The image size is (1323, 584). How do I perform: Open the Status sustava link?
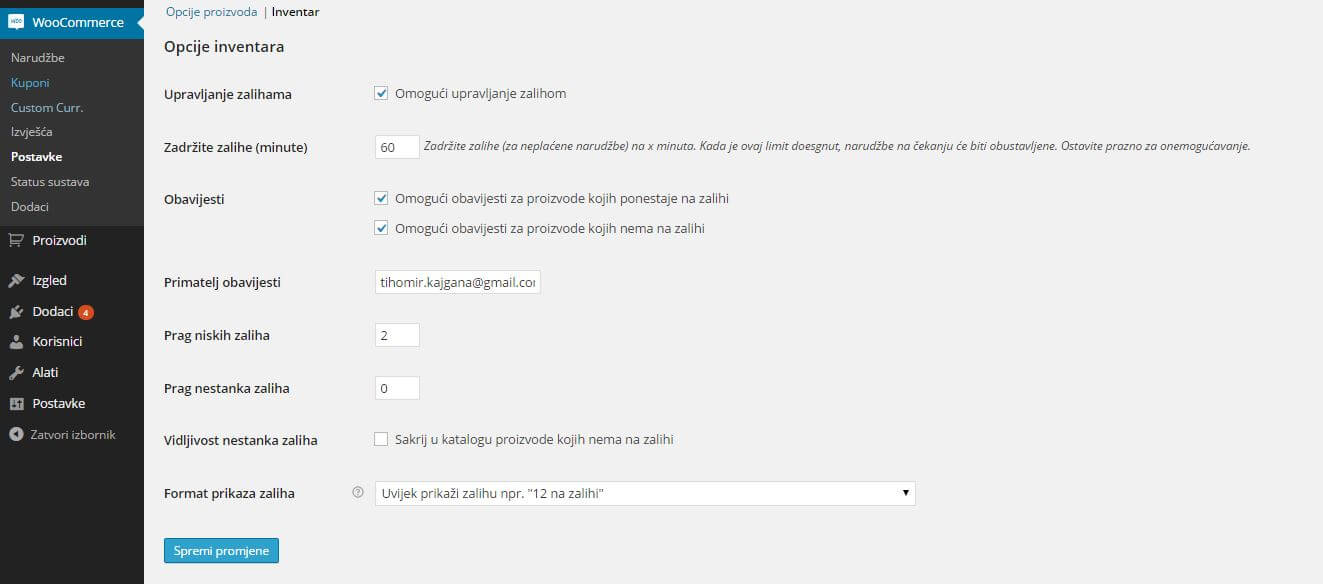point(50,182)
